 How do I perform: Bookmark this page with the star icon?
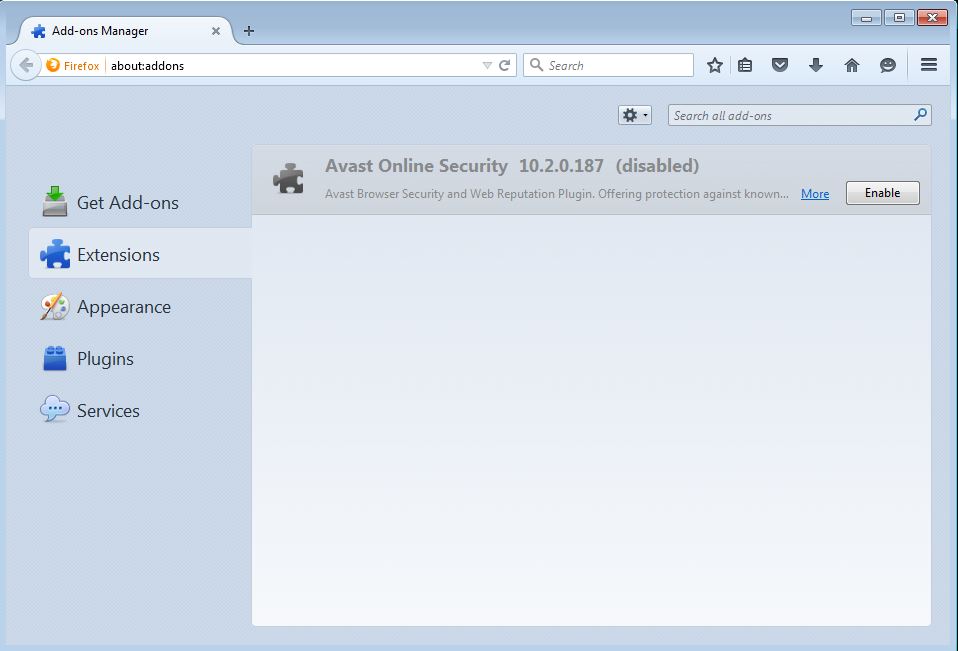click(x=714, y=65)
